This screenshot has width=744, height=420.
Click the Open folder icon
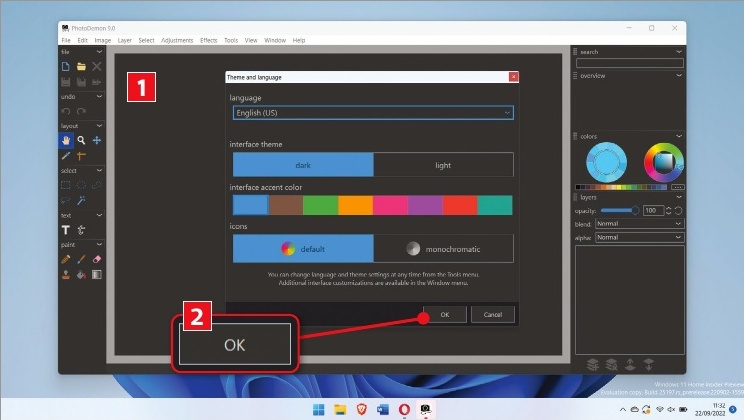coord(81,66)
